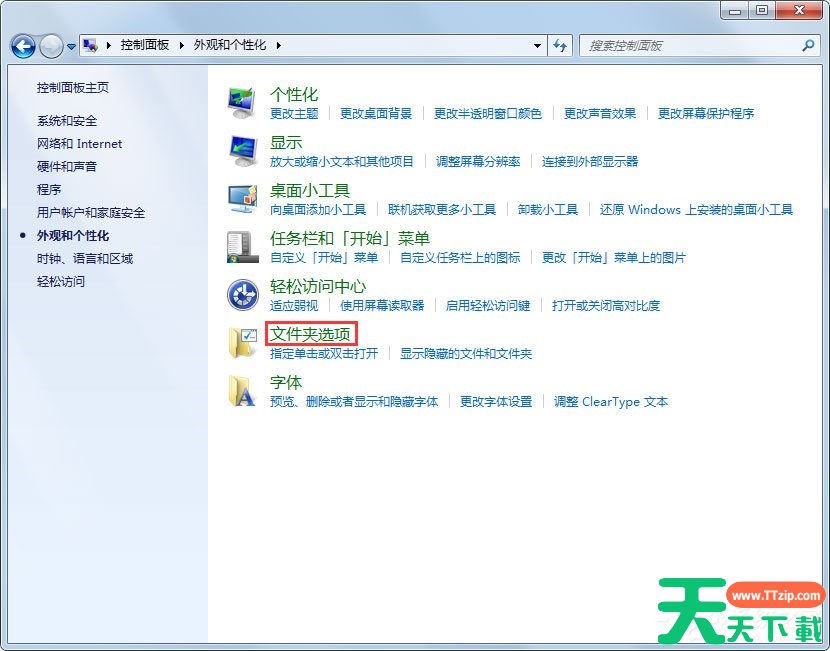Click the Display (显示) monitor icon
The height and width of the screenshot is (651, 830).
(x=242, y=150)
